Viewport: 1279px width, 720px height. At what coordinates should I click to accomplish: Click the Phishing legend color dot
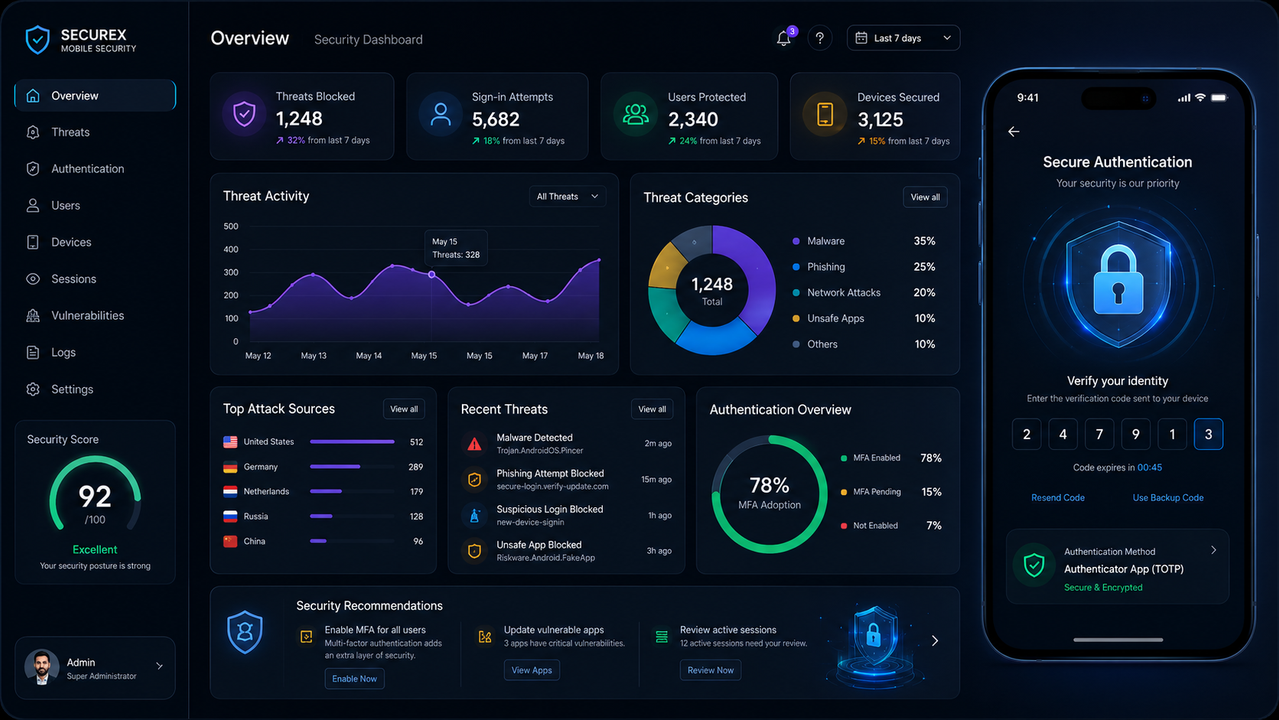(796, 267)
